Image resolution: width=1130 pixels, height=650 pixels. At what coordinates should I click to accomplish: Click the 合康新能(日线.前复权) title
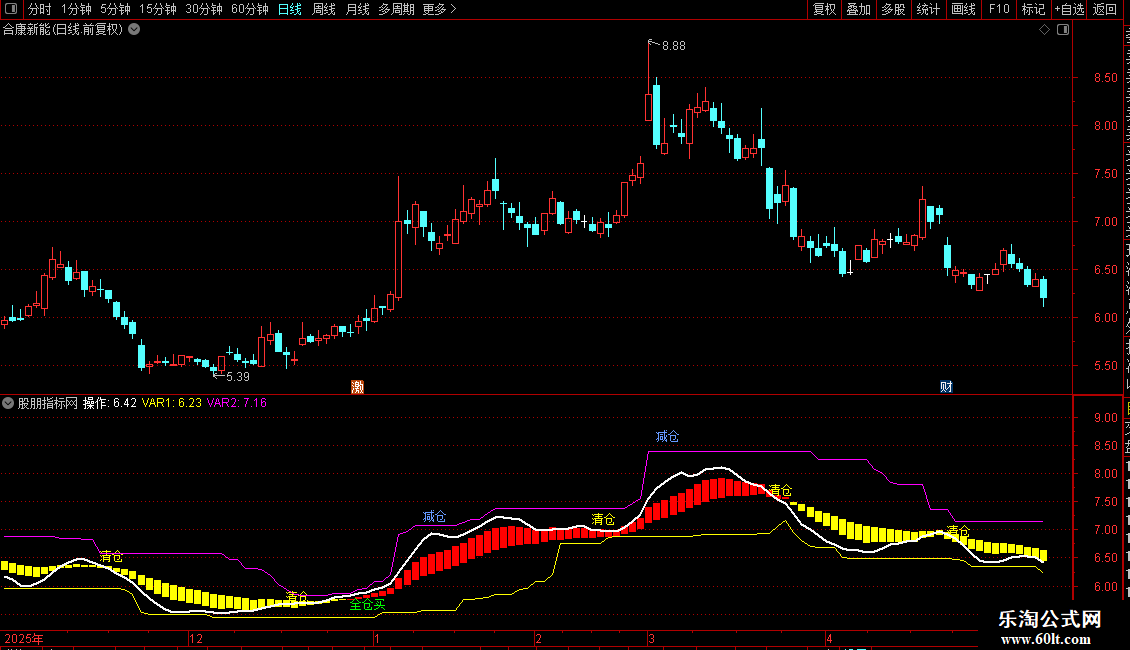click(x=63, y=30)
